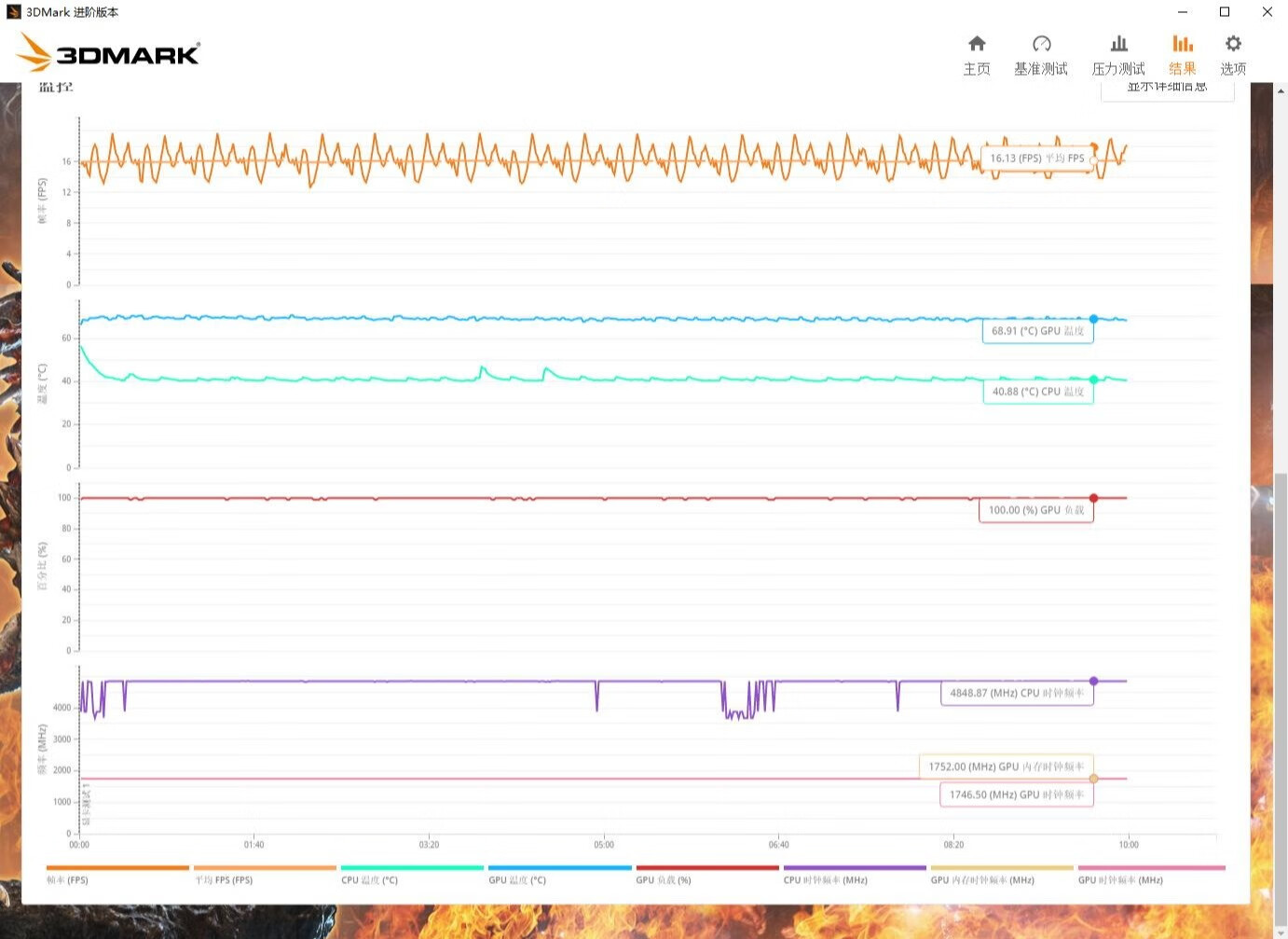This screenshot has width=1288, height=939.
Task: Select the 结果 results section
Action: (1183, 55)
